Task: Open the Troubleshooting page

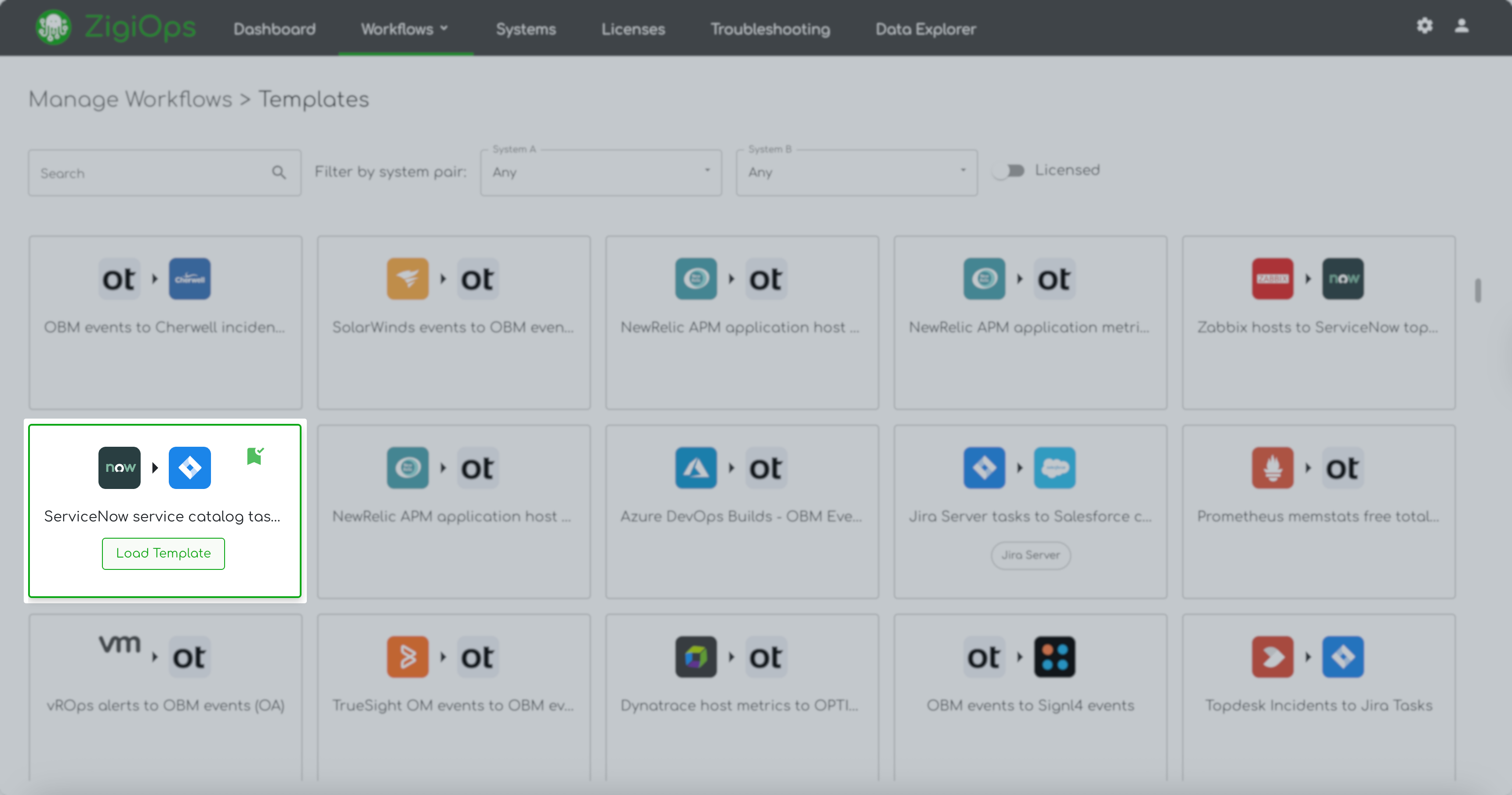Action: (x=770, y=29)
